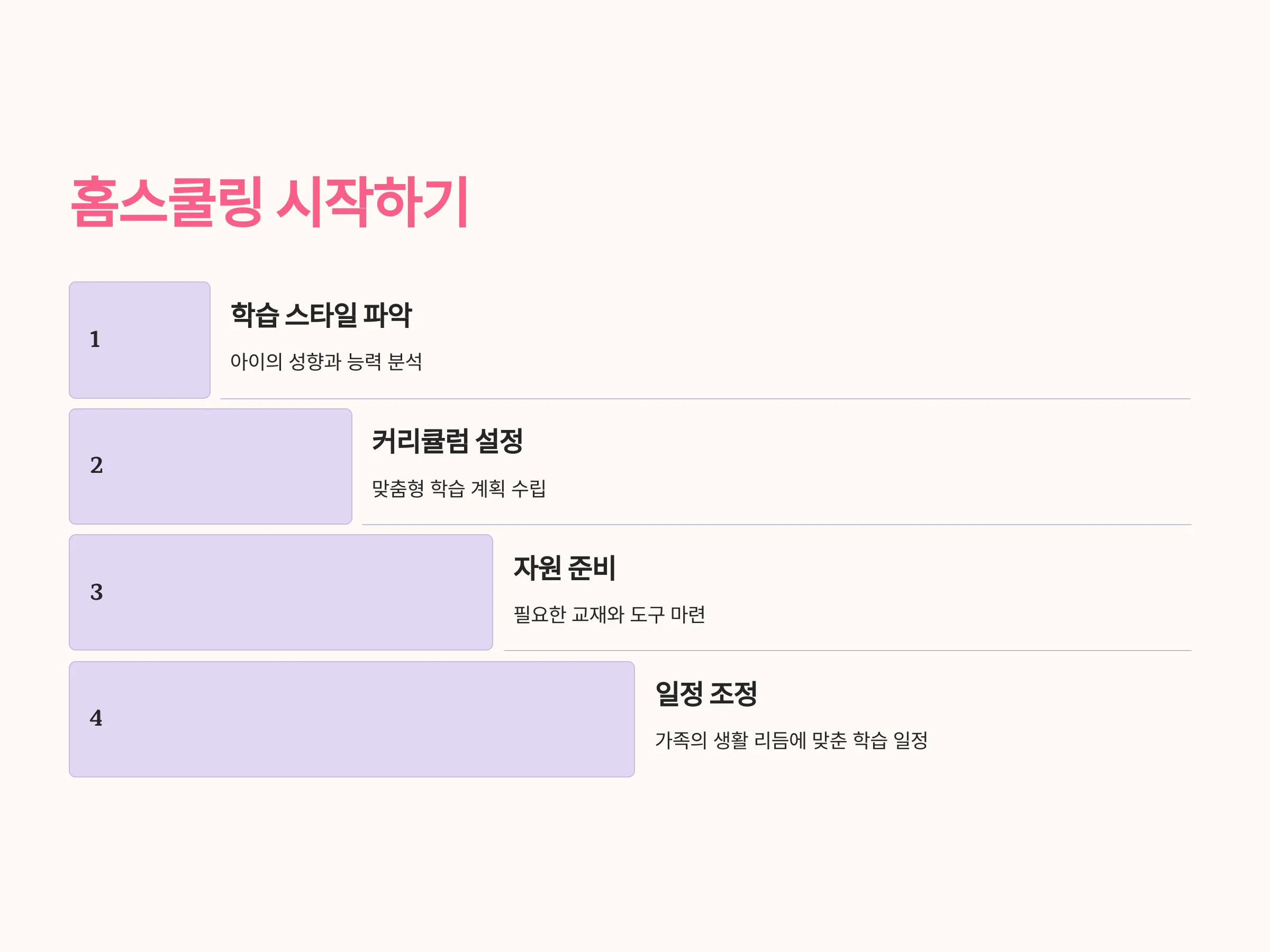Screen dimensions: 1270x952
Task: Click the number 4 in fourth box
Action: pos(96,718)
